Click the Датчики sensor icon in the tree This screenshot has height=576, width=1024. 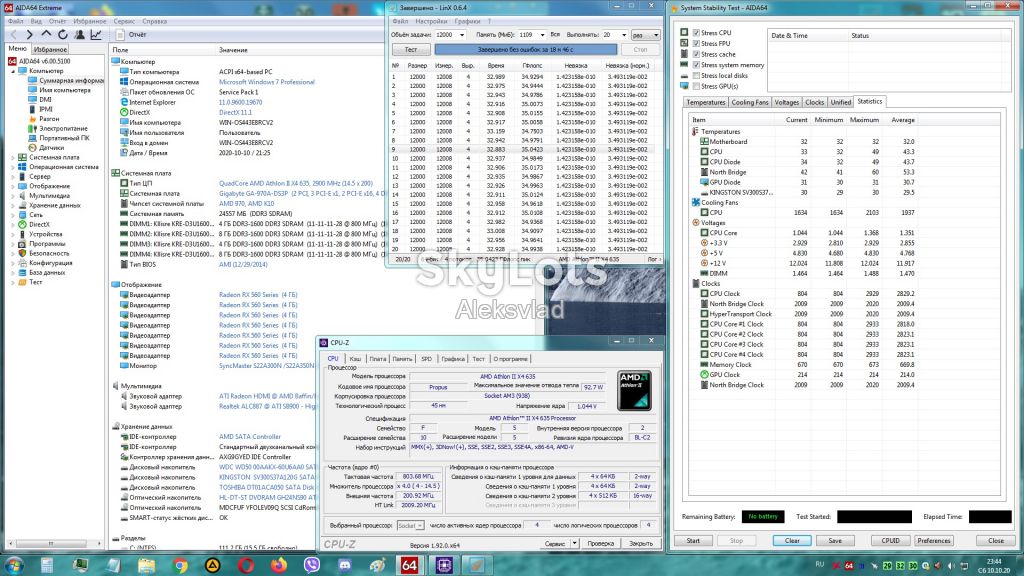coord(33,148)
